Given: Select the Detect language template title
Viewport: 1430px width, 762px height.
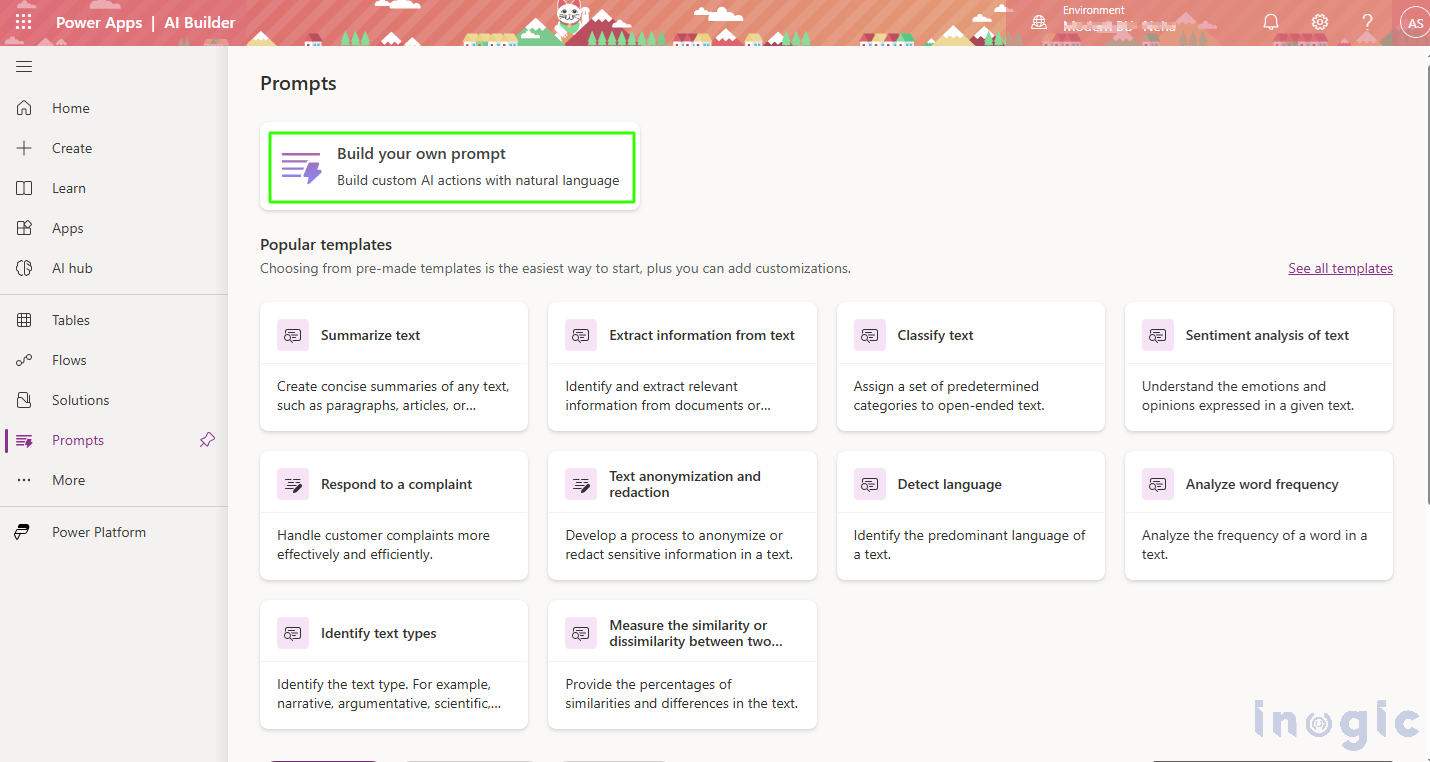Looking at the screenshot, I should pyautogui.click(x=949, y=484).
